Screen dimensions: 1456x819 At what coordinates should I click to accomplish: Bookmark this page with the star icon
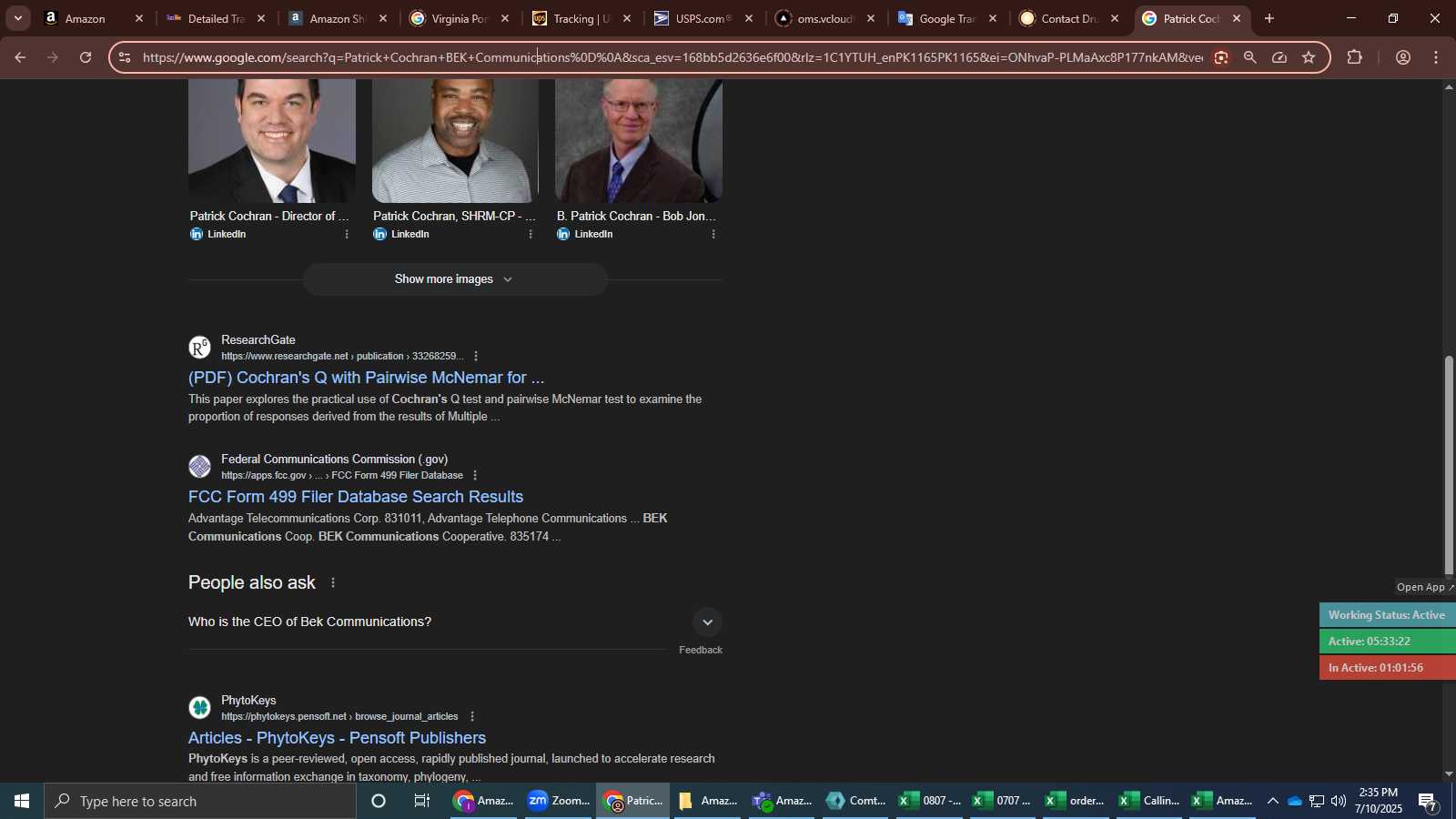point(1309,57)
